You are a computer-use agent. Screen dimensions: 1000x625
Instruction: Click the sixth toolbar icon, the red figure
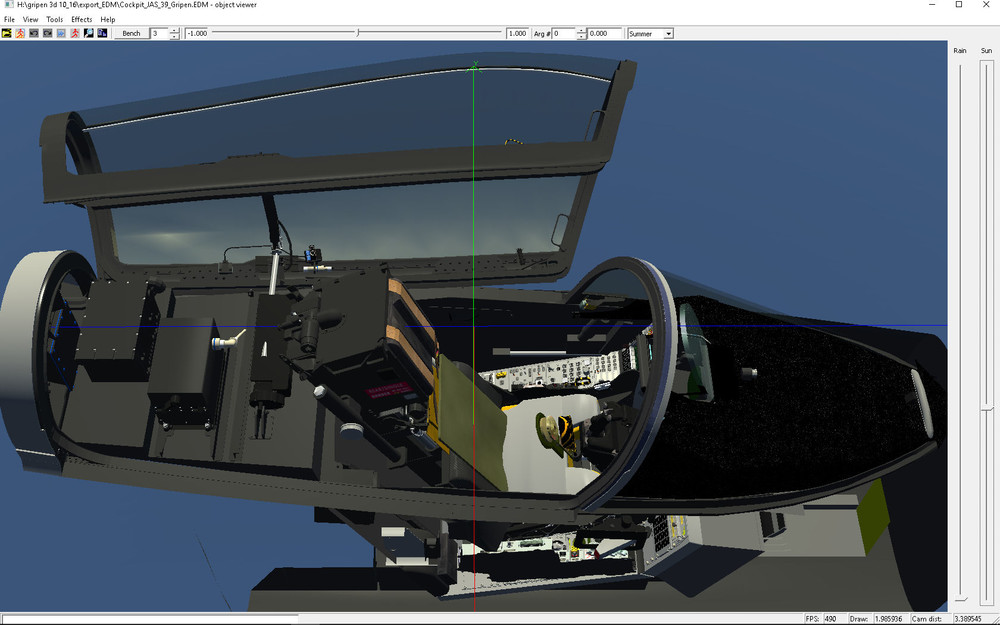tap(75, 33)
